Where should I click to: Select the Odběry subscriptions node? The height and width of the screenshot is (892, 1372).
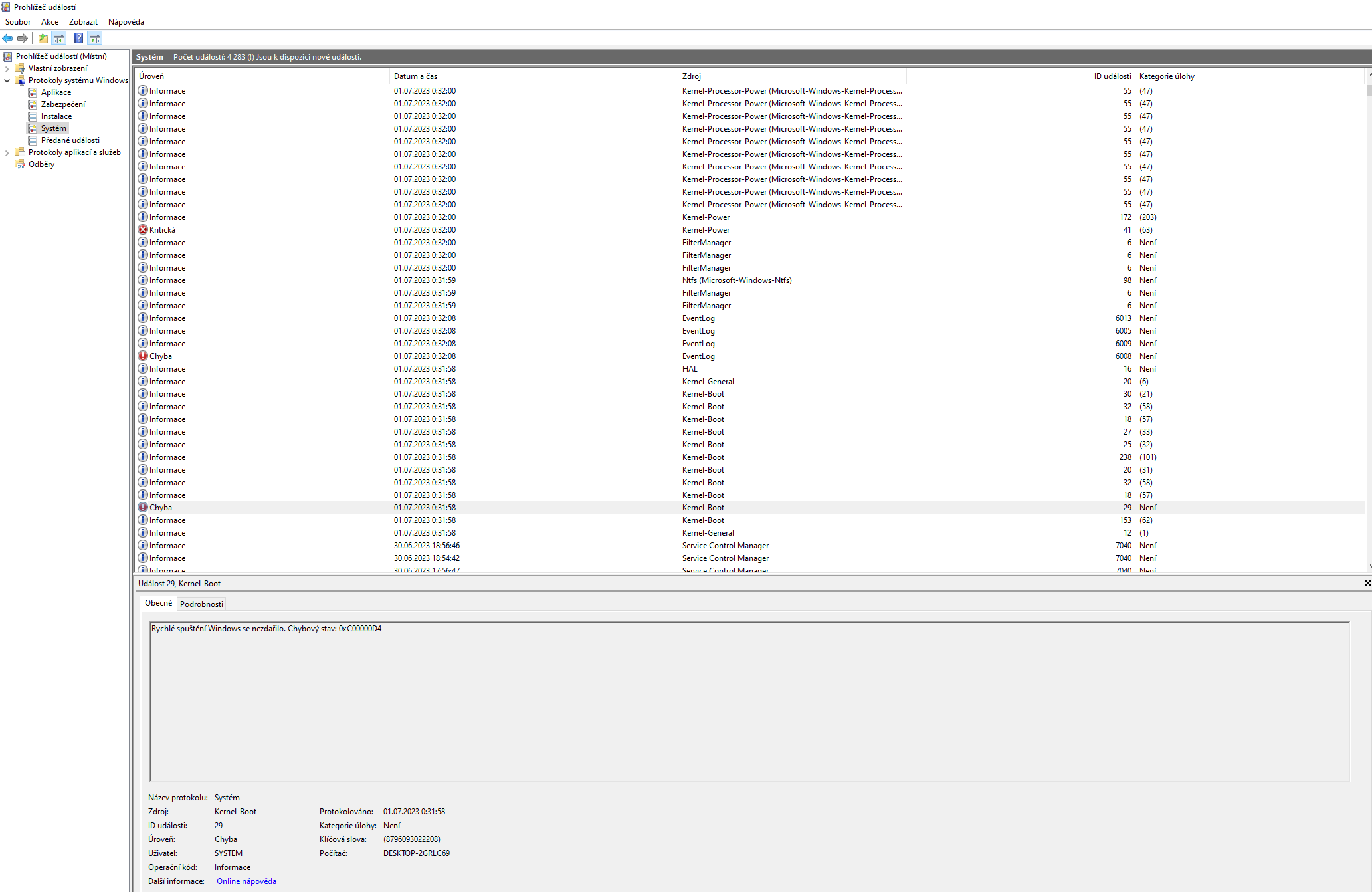click(x=41, y=164)
